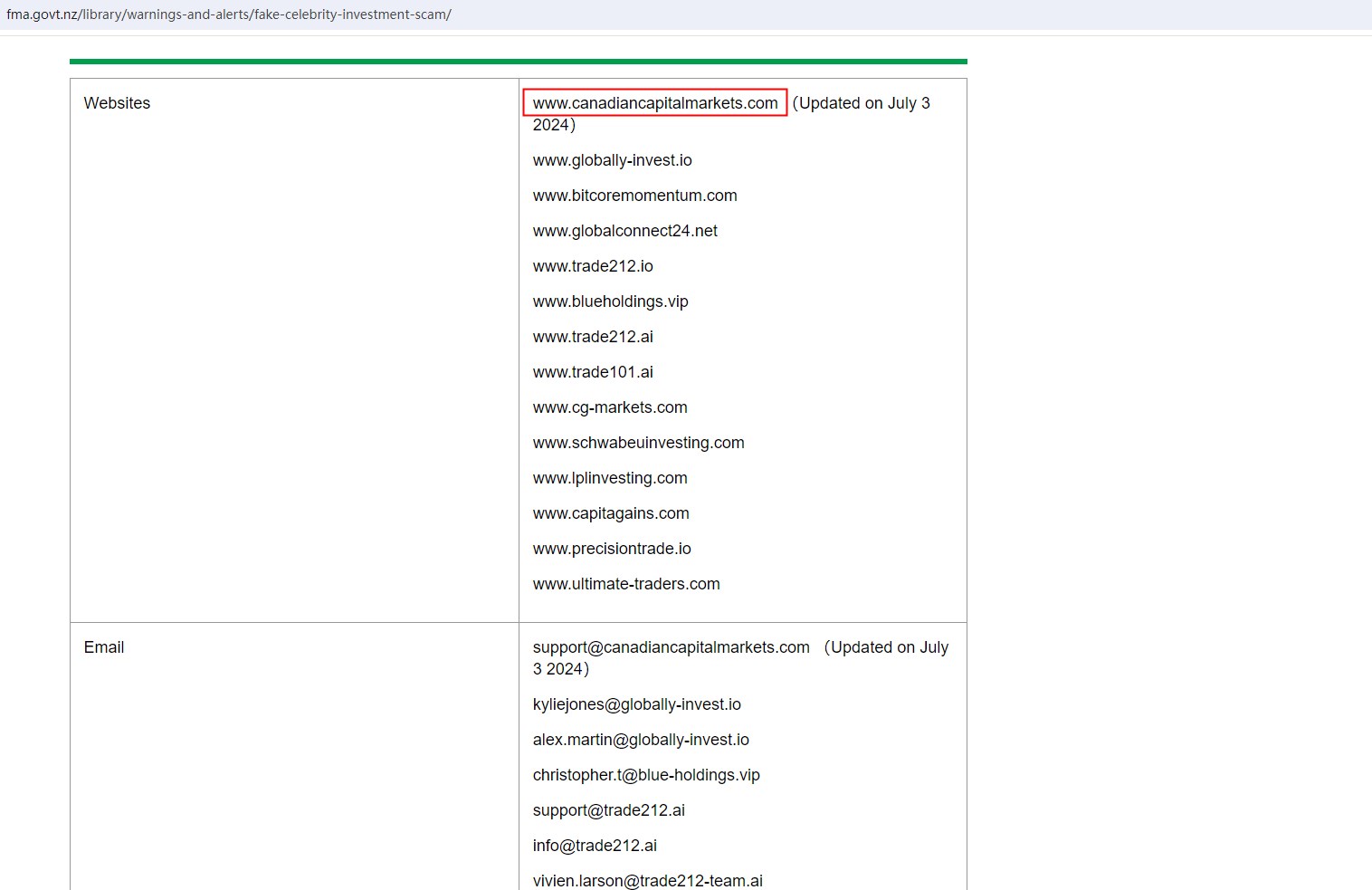The height and width of the screenshot is (890, 1372).
Task: Click the 'Email' row label
Action: [x=104, y=647]
